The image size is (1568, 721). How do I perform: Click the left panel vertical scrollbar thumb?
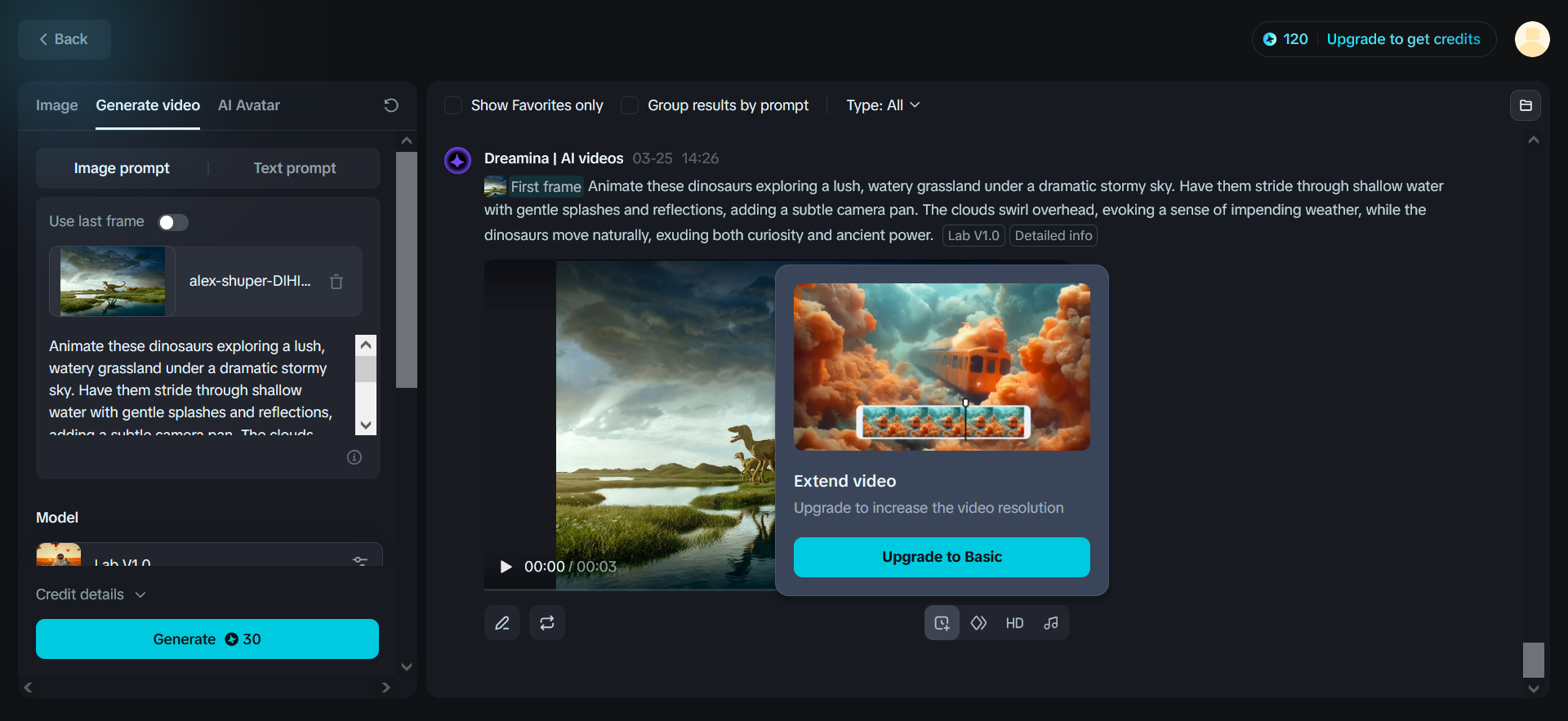(x=407, y=269)
